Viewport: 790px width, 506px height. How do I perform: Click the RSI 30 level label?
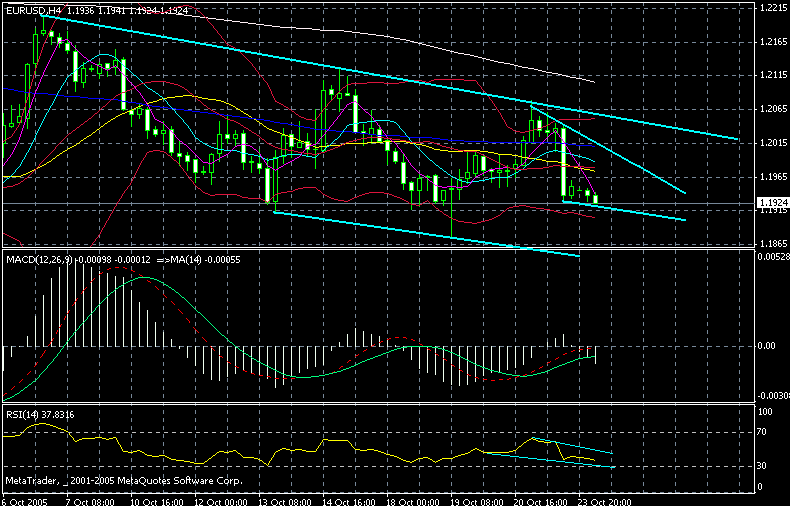(764, 466)
